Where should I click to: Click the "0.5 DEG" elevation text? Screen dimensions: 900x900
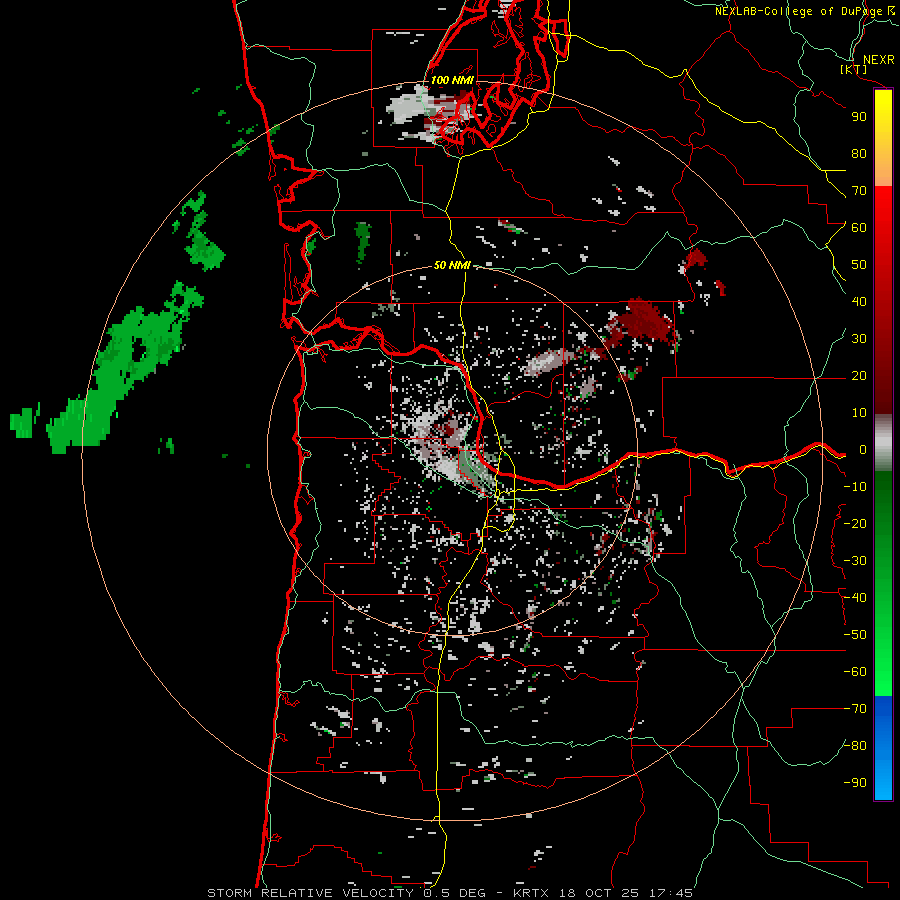tap(455, 893)
